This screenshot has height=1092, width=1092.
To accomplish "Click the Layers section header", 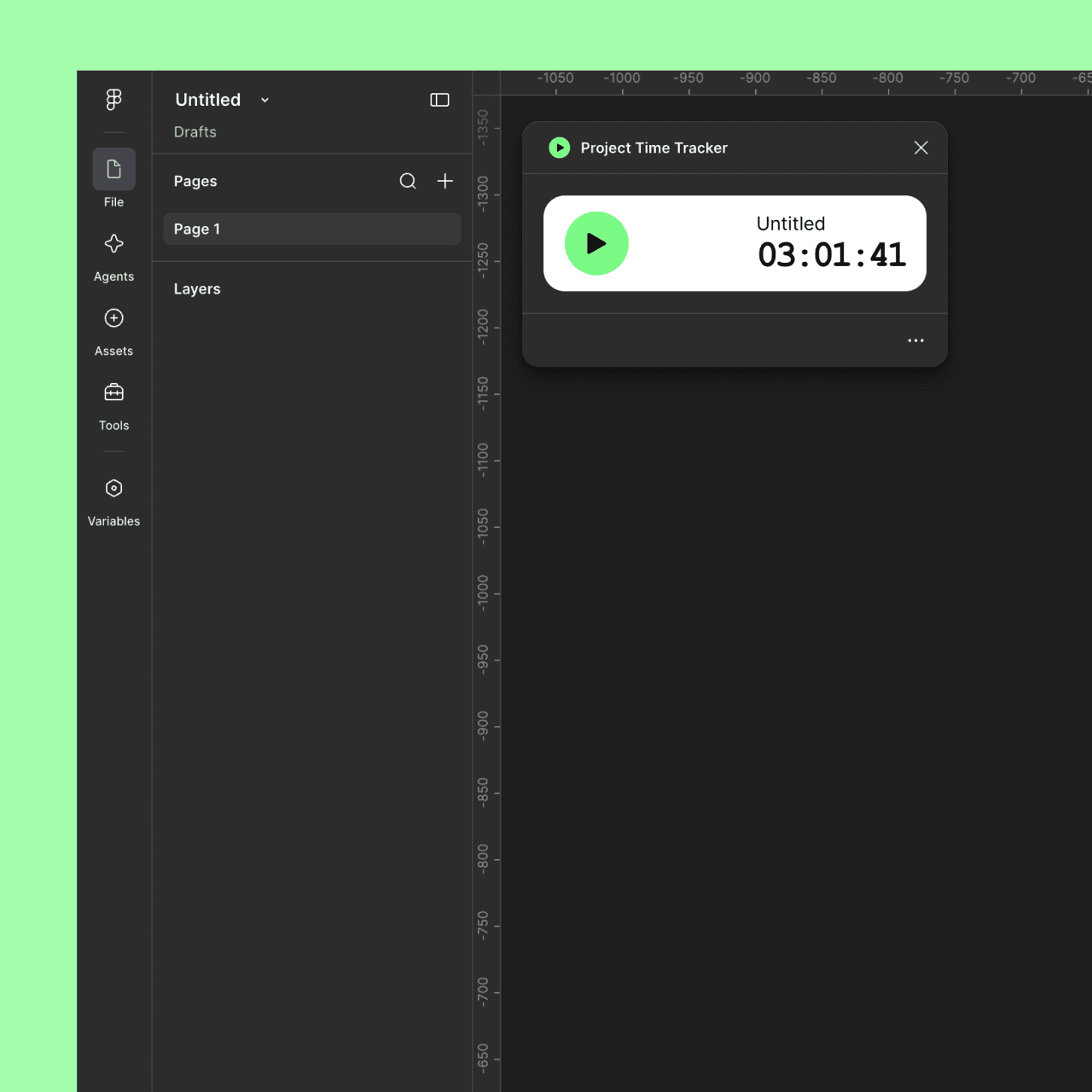I will pos(197,289).
